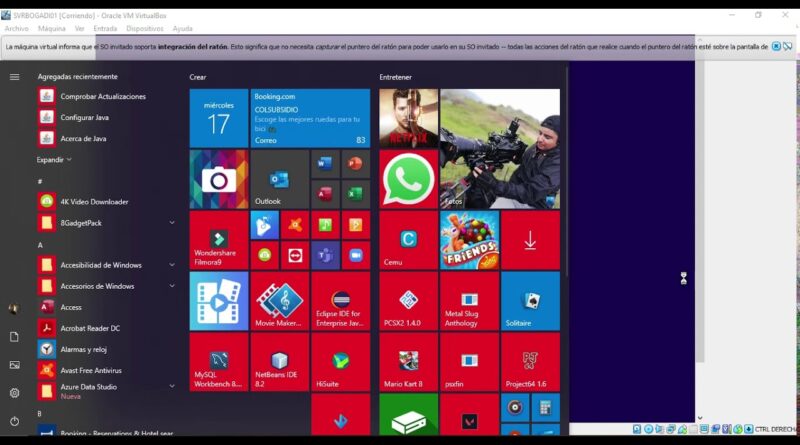800x445 pixels.
Task: Open the red download arrow tile
Action: [x=530, y=240]
